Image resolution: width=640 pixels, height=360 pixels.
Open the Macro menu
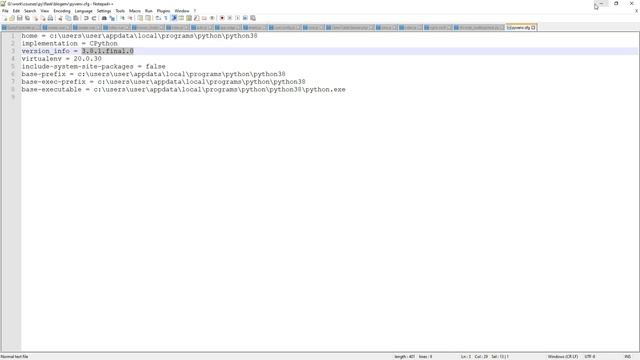click(135, 11)
